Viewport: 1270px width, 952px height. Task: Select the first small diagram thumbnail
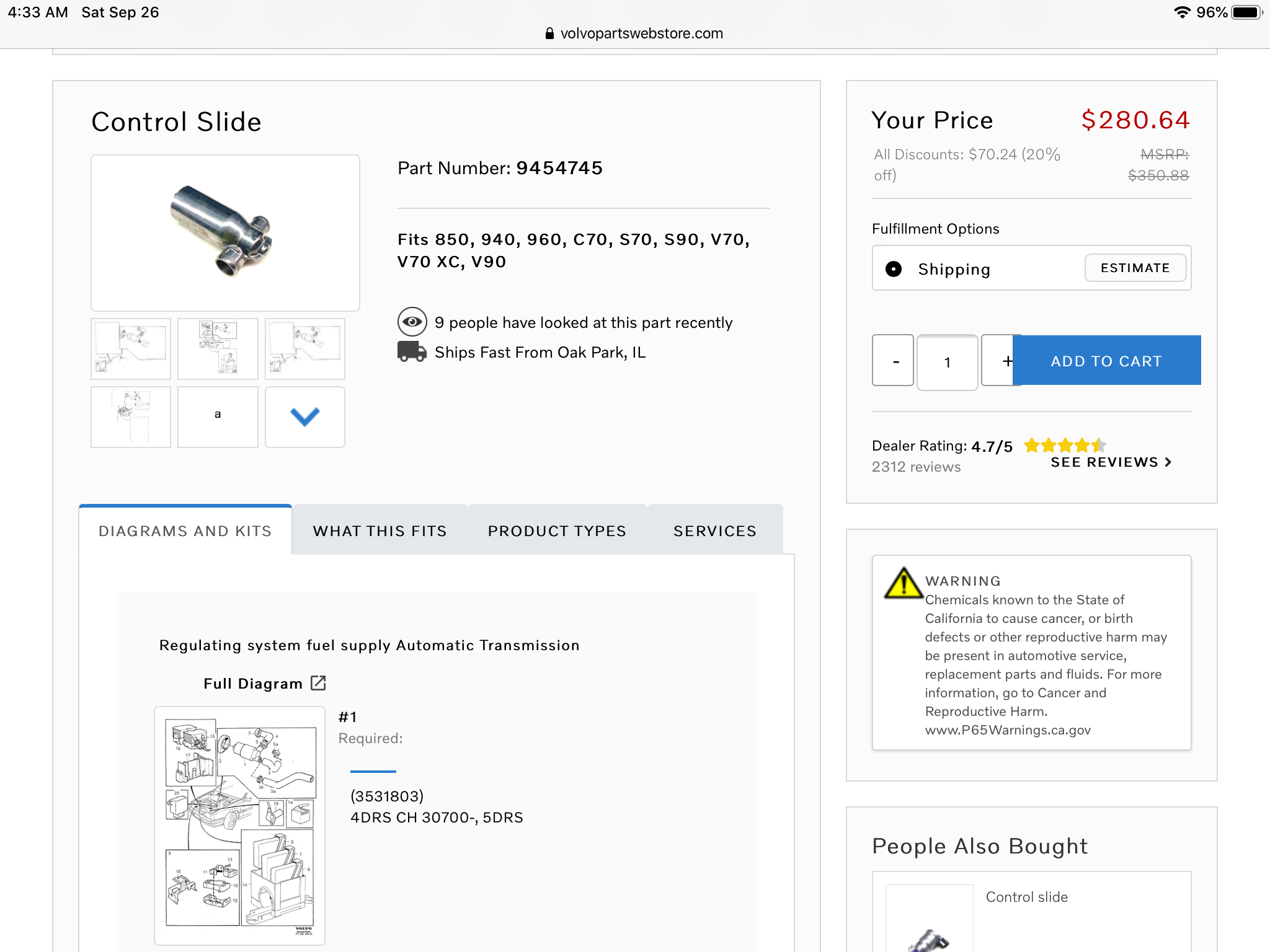131,348
